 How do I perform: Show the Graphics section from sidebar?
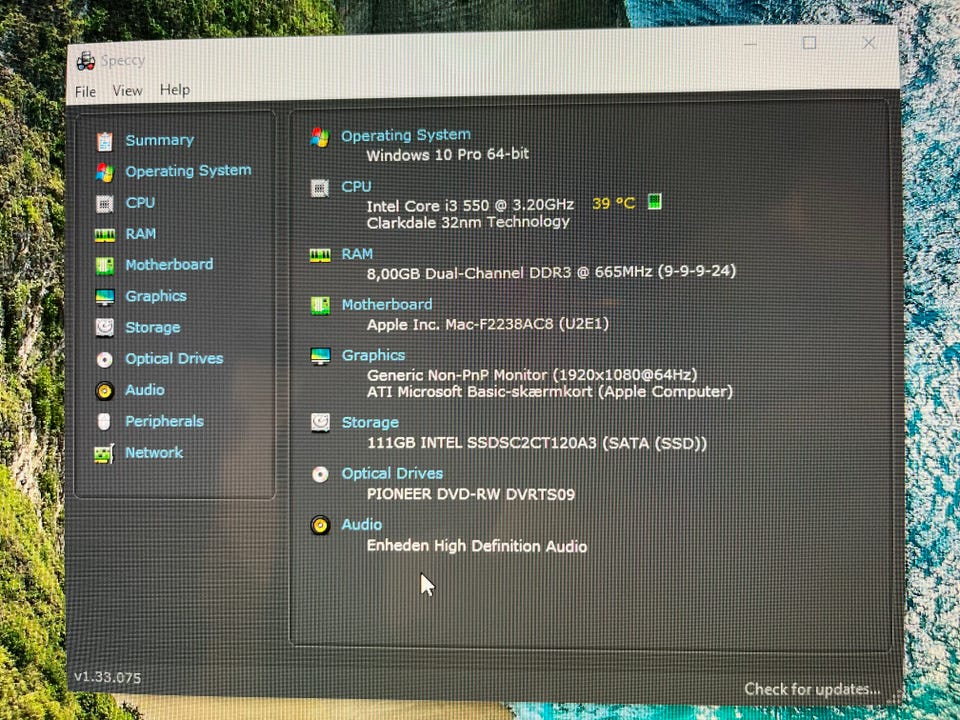[x=156, y=296]
